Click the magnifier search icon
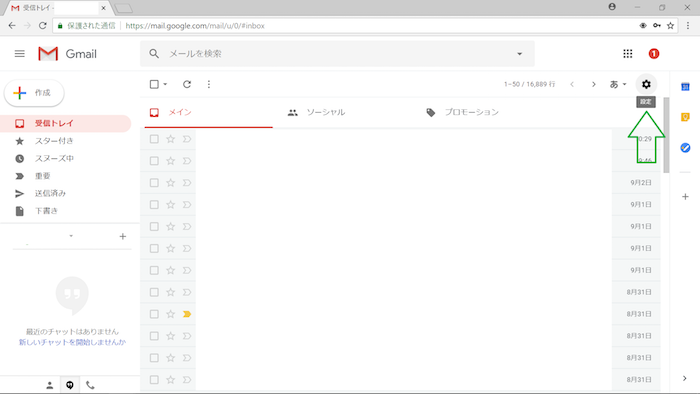 [x=154, y=54]
